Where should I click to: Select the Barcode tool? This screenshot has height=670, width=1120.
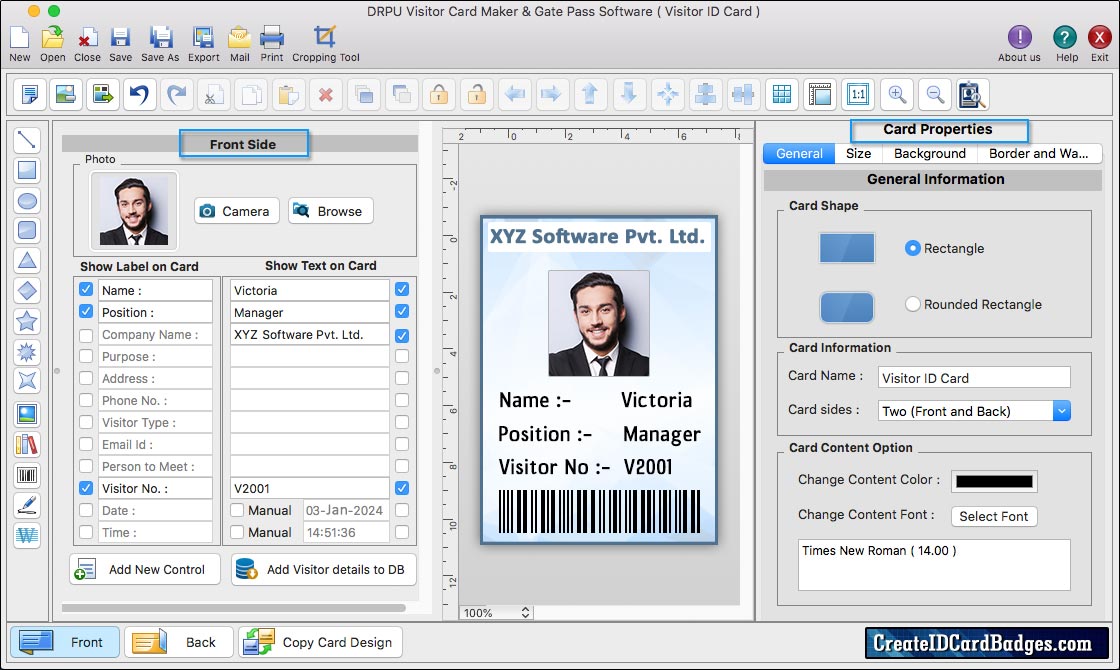click(27, 475)
